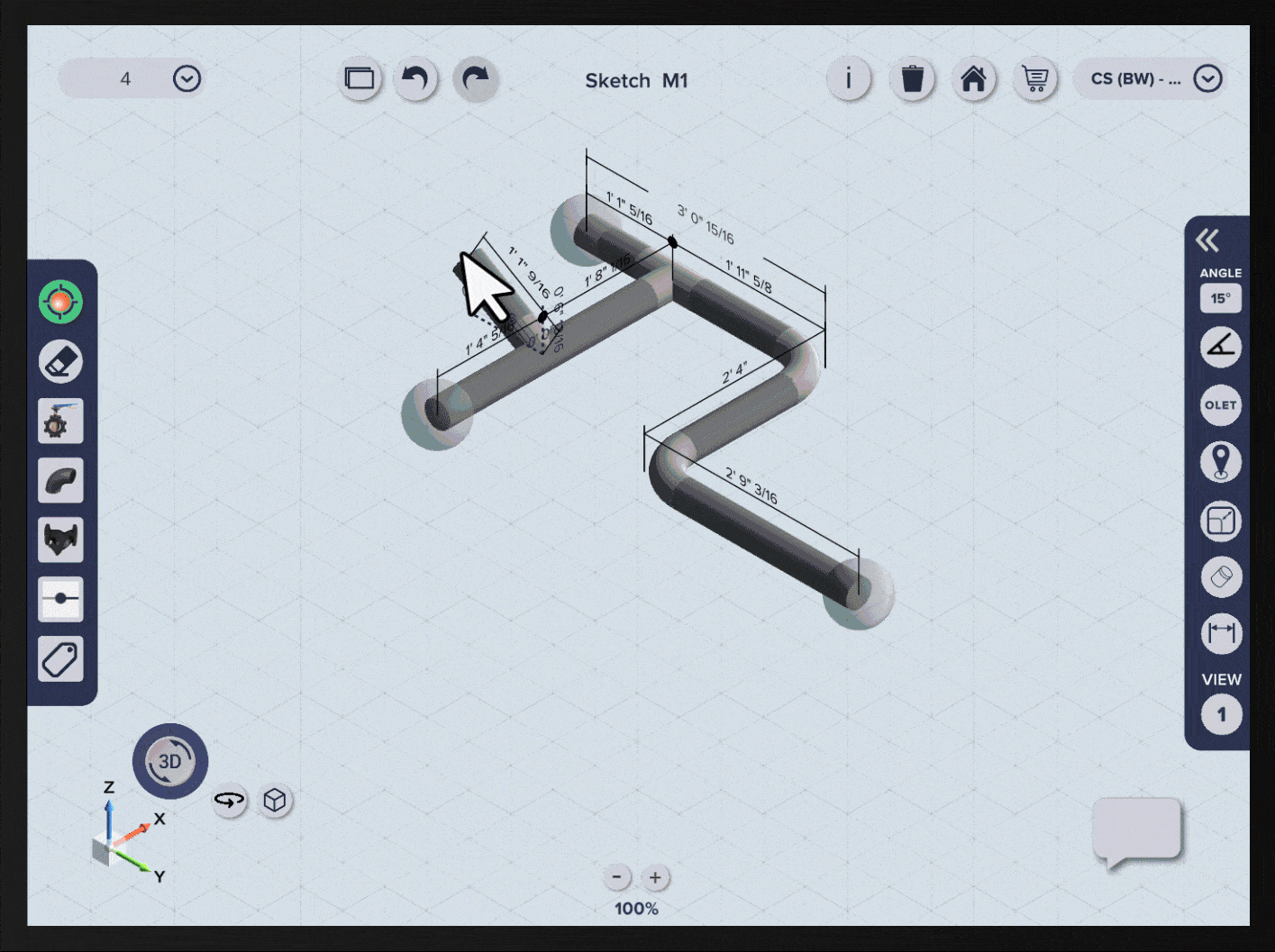Select the elbow fitting tool
Image resolution: width=1275 pixels, height=952 pixels.
pyautogui.click(x=60, y=481)
